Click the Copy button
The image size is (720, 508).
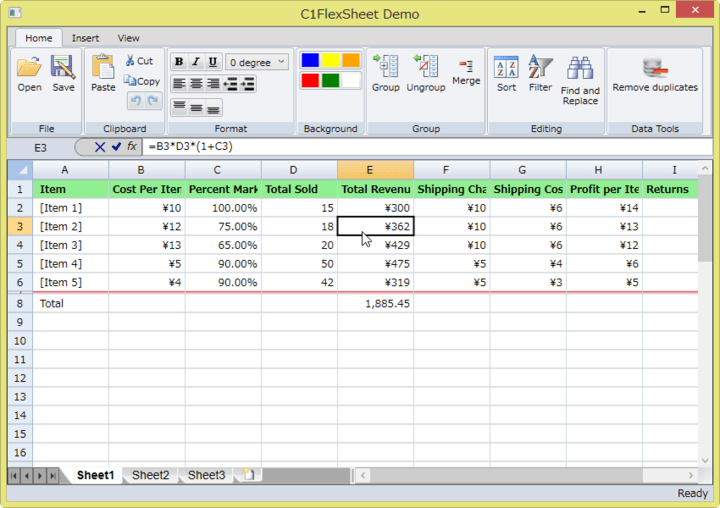coord(142,81)
